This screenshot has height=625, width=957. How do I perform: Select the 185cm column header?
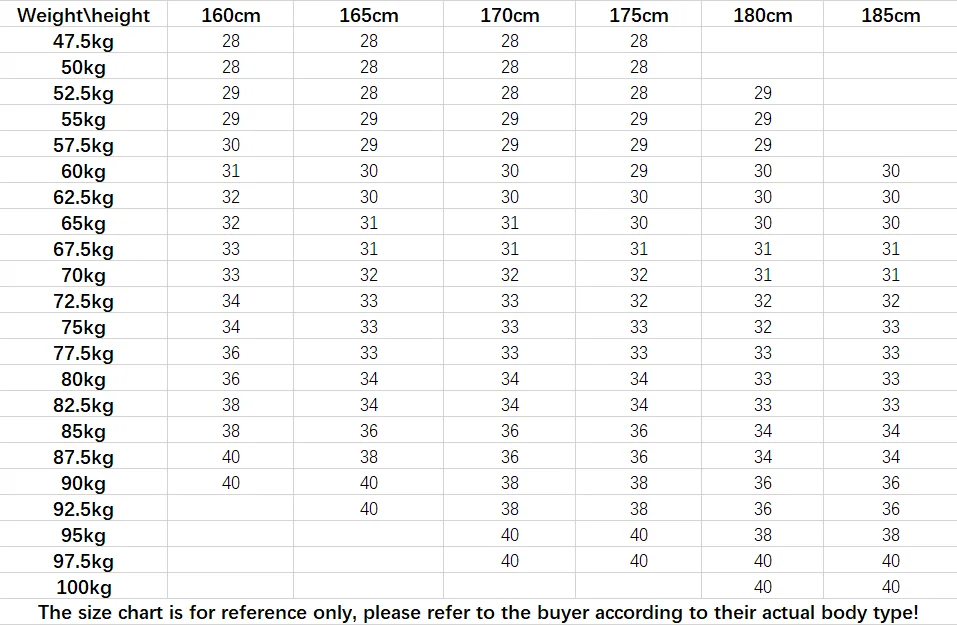[890, 15]
